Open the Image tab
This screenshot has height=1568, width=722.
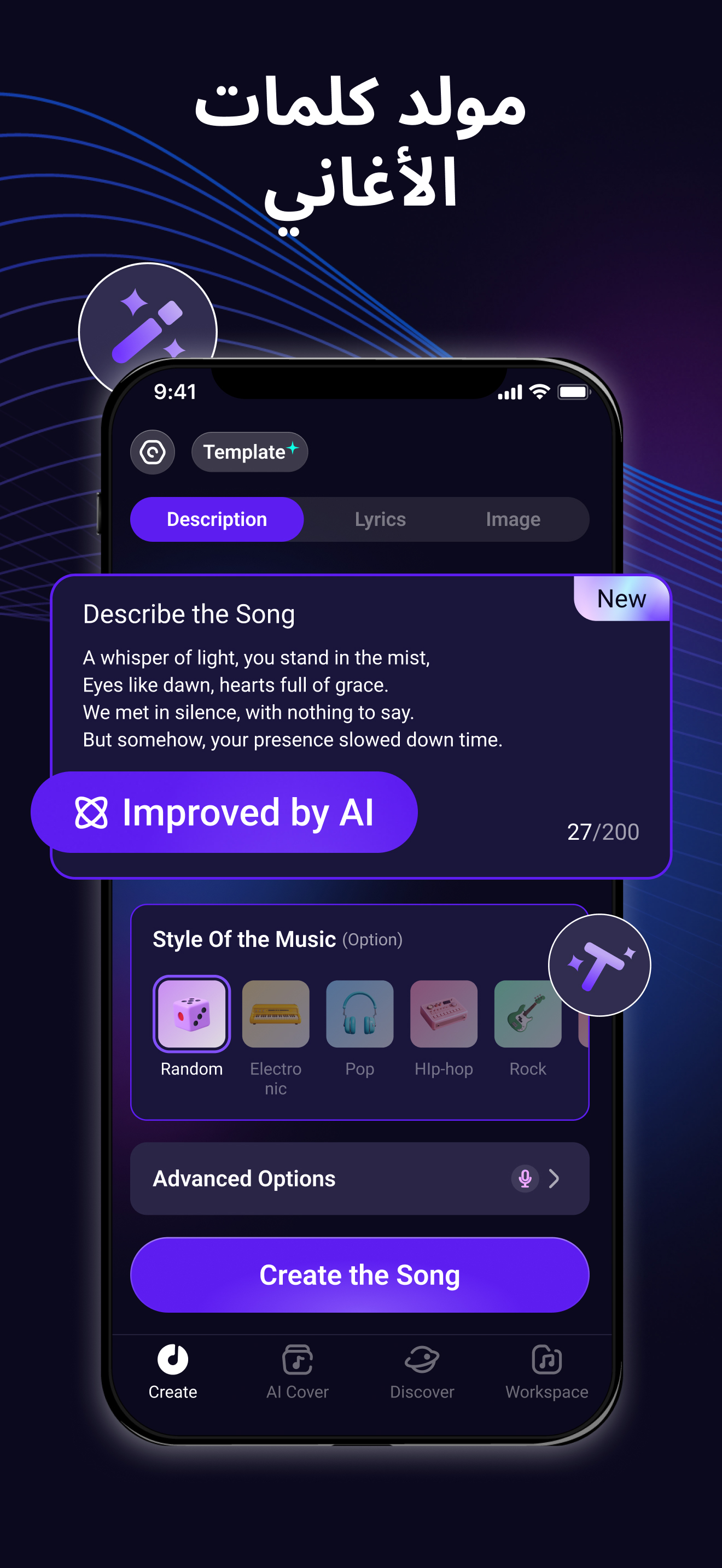[x=513, y=519]
